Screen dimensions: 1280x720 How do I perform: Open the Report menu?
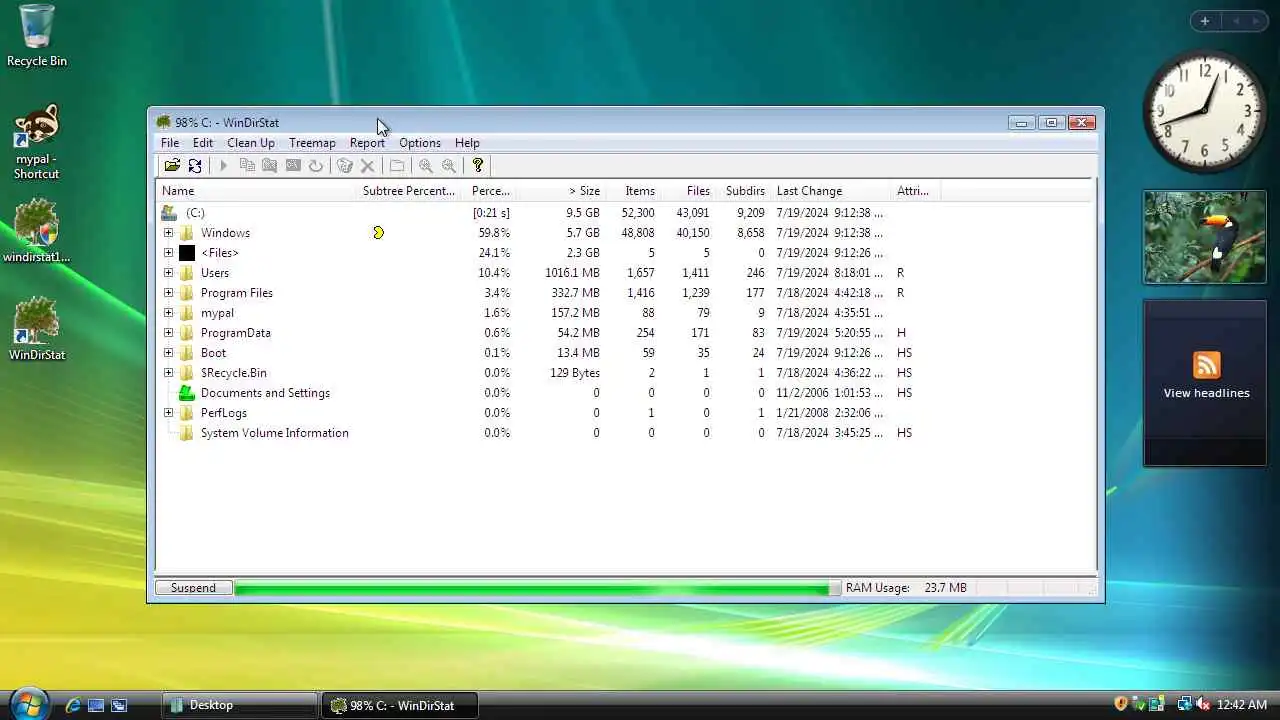click(367, 143)
